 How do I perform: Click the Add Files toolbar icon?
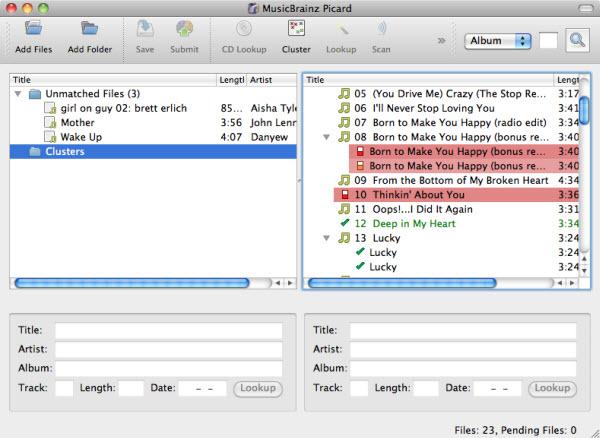34,30
